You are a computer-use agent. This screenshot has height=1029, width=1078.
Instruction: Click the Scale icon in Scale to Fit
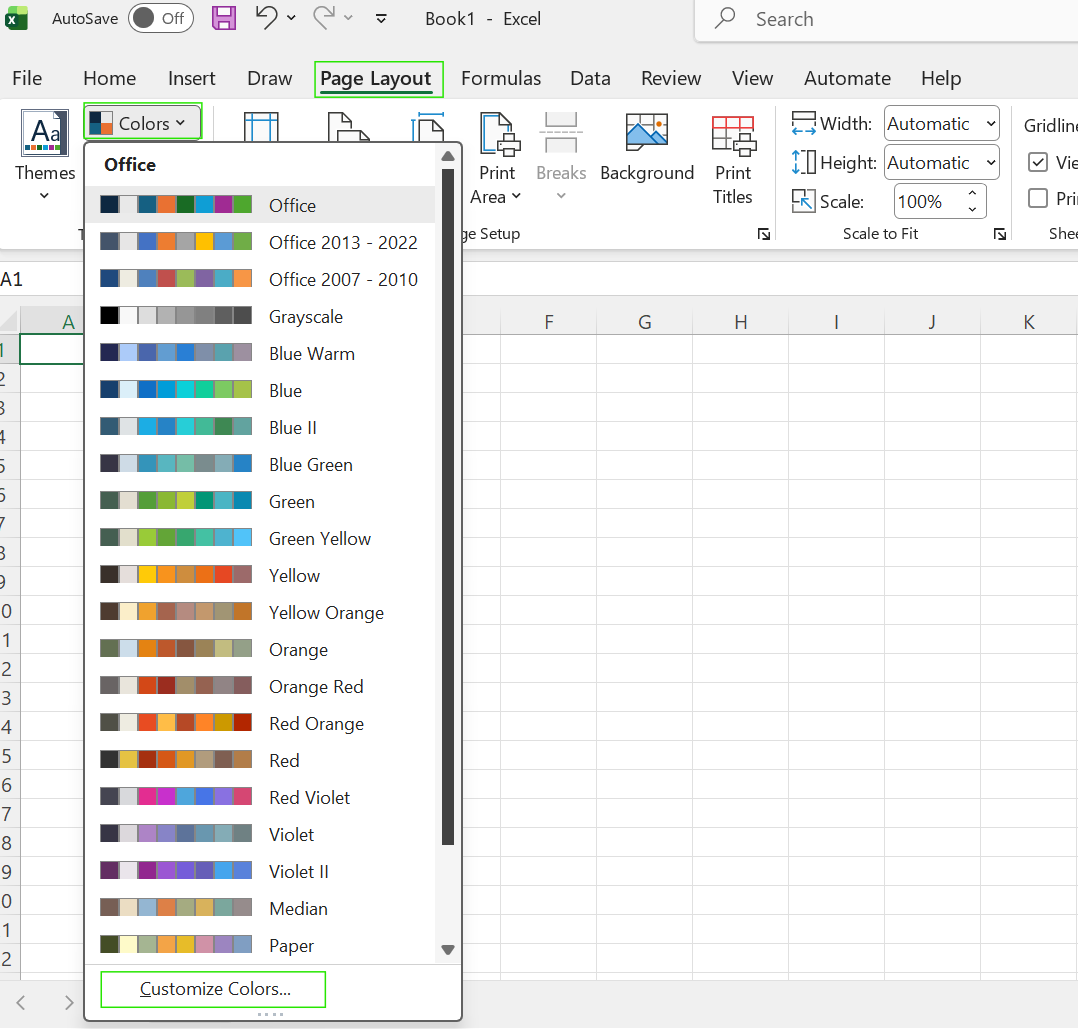pos(803,201)
